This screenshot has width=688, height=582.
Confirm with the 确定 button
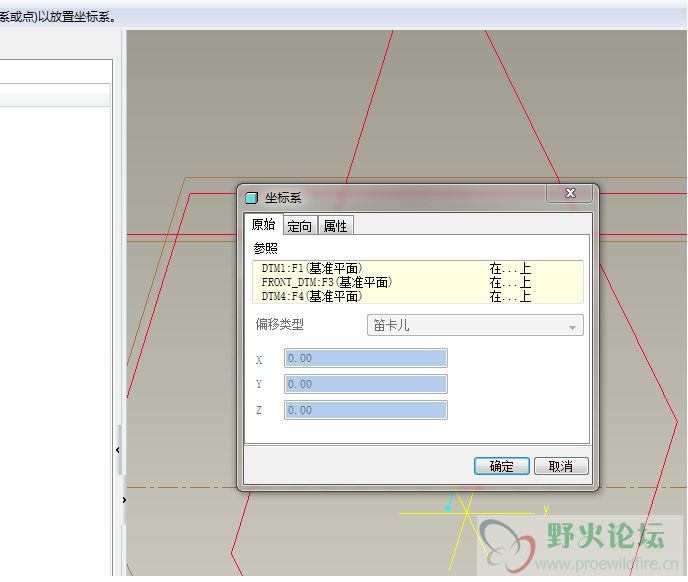tap(502, 466)
